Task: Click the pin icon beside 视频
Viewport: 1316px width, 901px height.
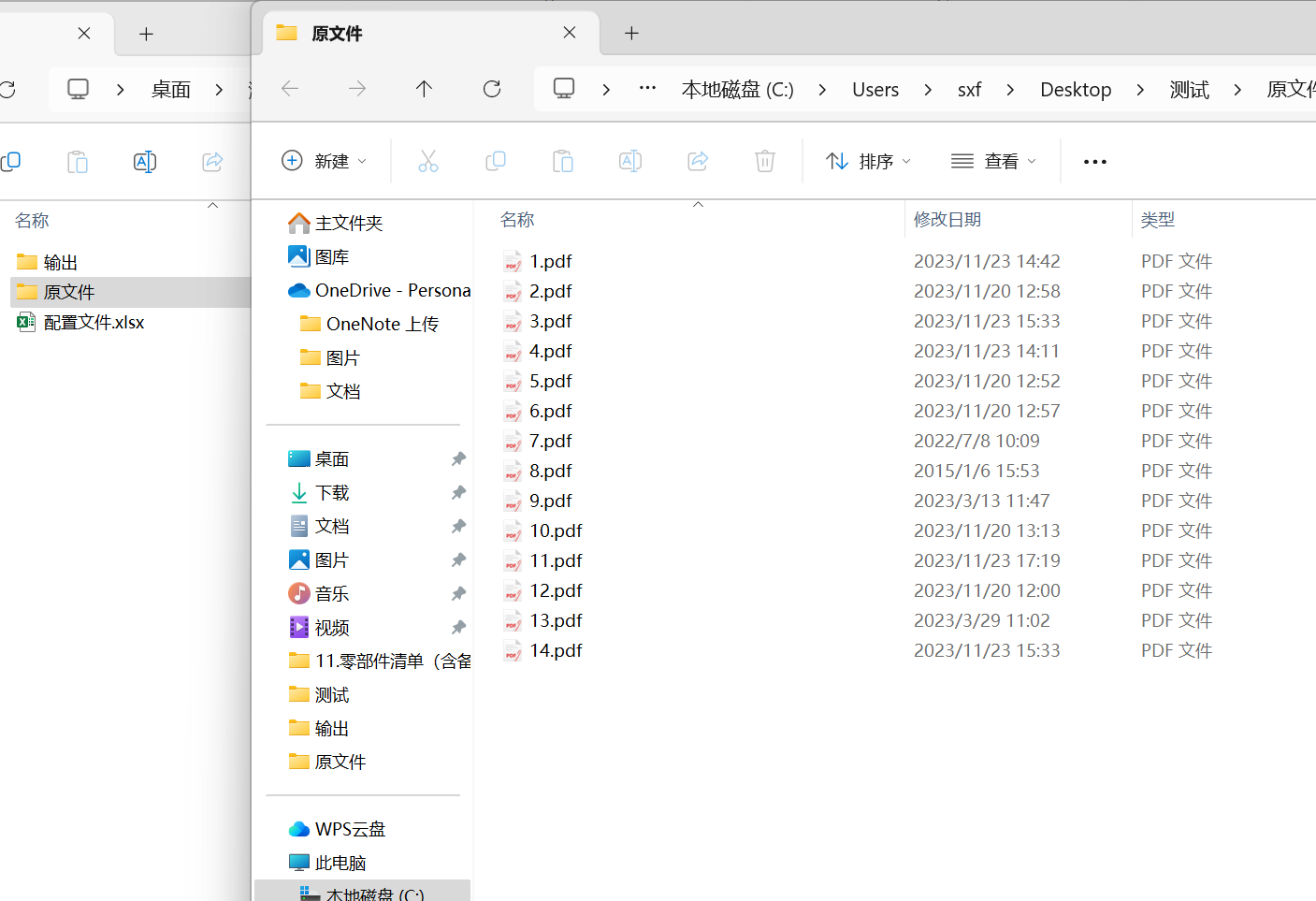Action: [x=458, y=627]
